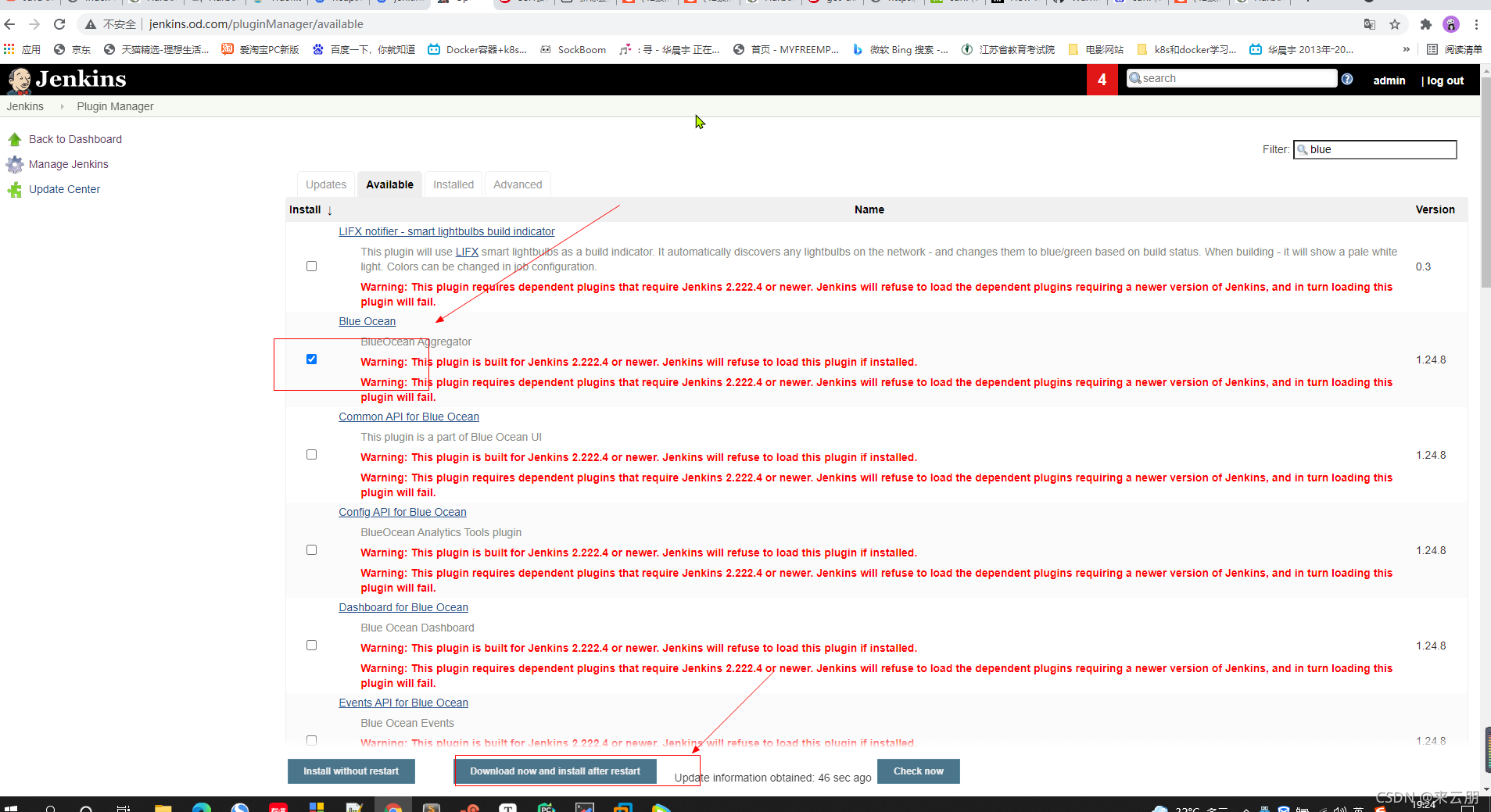
Task: Check the Events API for Blue Ocean checkbox
Action: click(311, 739)
